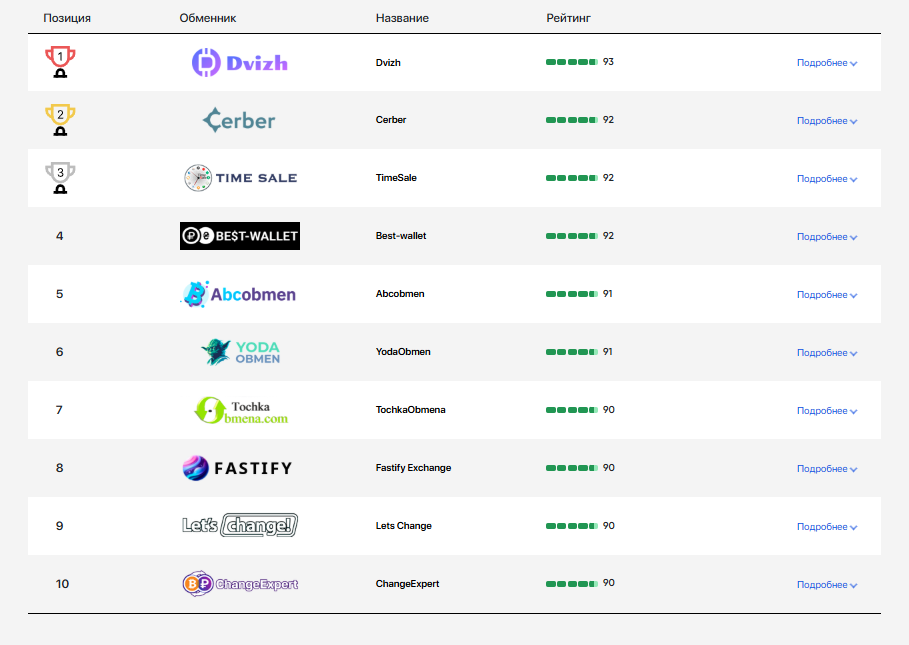Open the Let's change! logo
Viewport: 909px width, 645px height.
click(240, 525)
